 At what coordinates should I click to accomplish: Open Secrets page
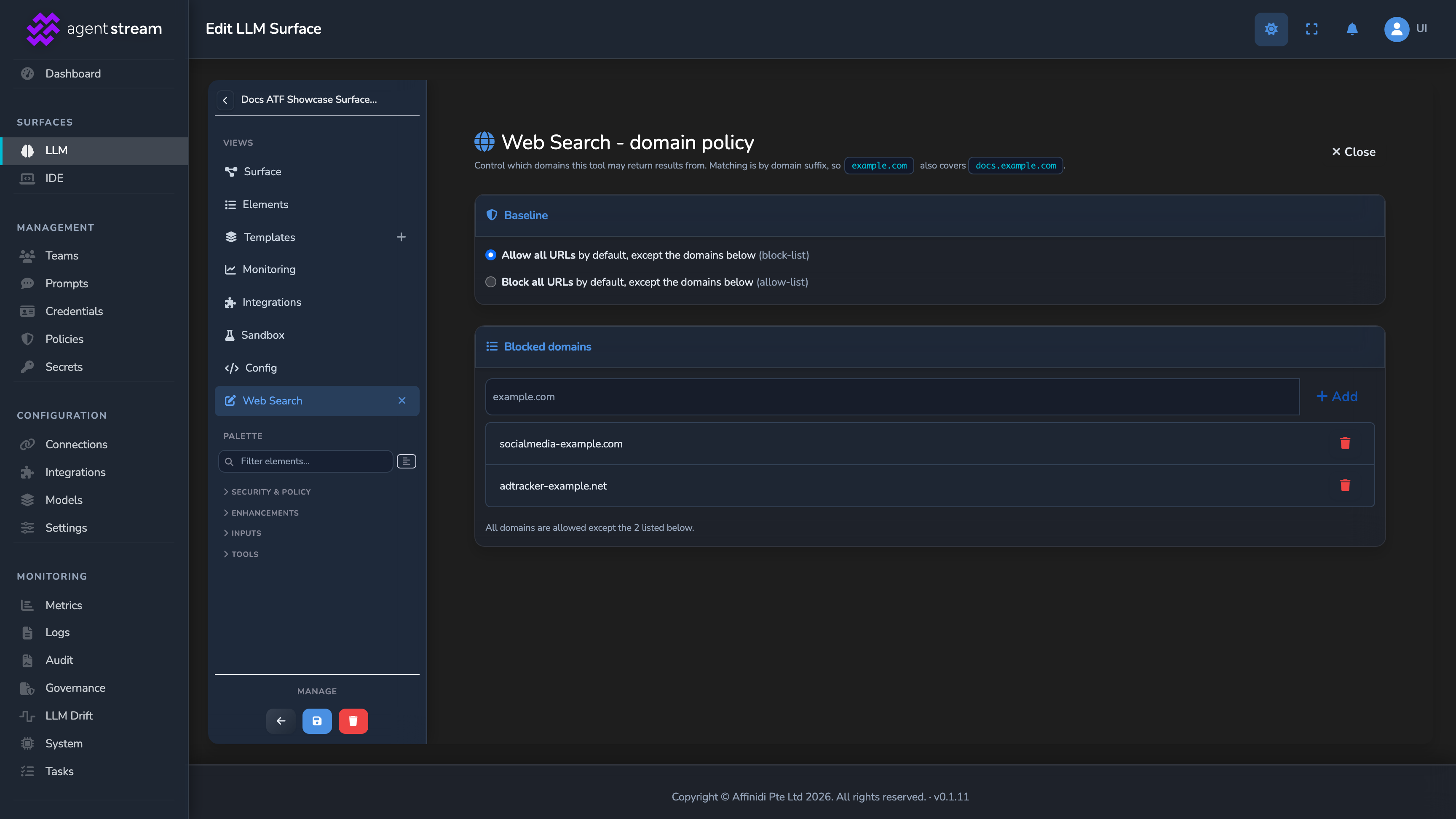(94, 367)
